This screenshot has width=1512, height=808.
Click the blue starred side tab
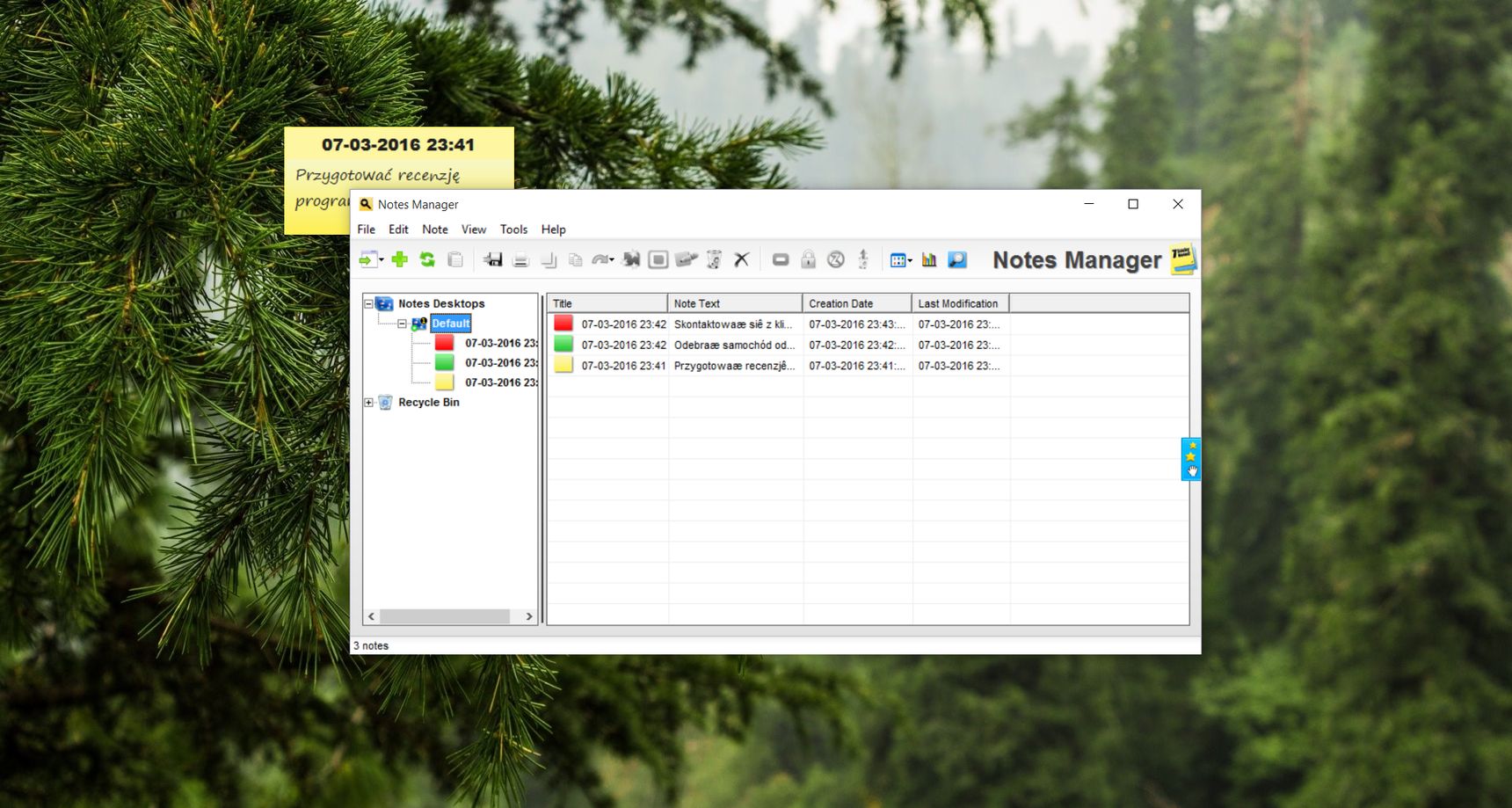tap(1191, 459)
